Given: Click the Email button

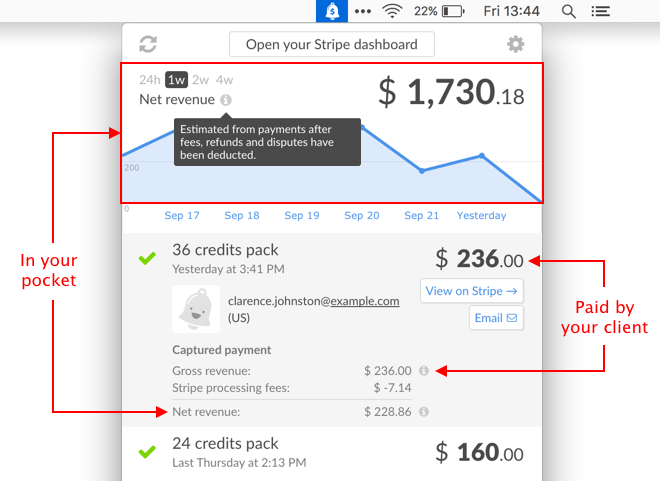Looking at the screenshot, I should [496, 318].
